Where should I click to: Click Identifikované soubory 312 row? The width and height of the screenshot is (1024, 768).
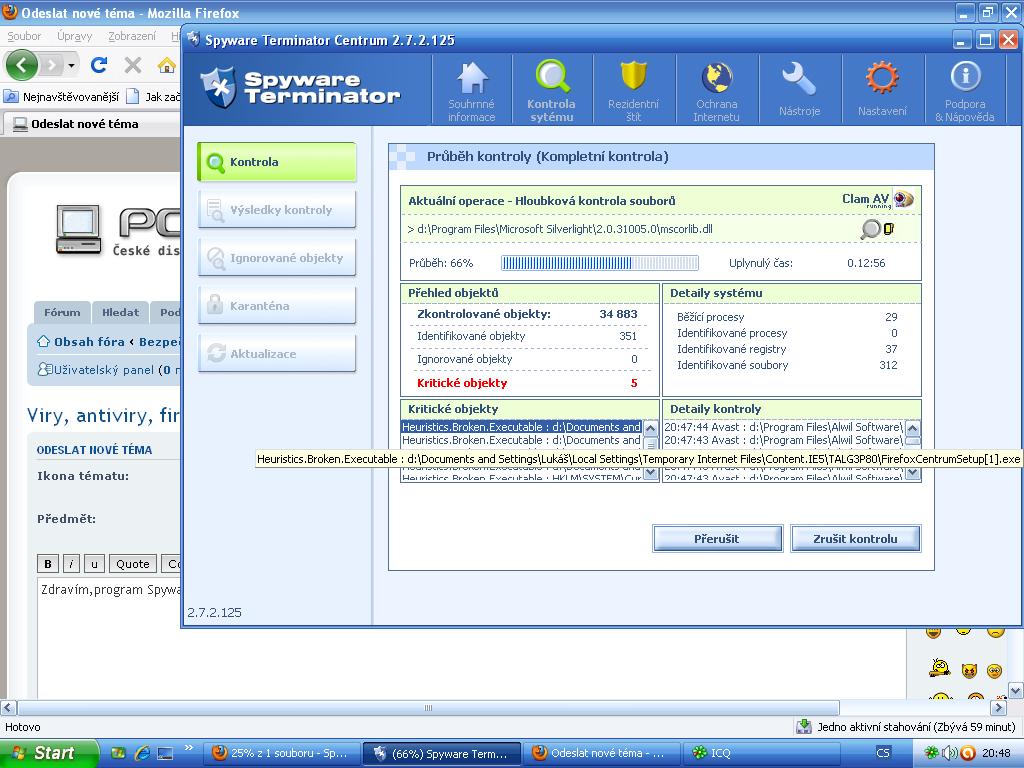pyautogui.click(x=787, y=365)
